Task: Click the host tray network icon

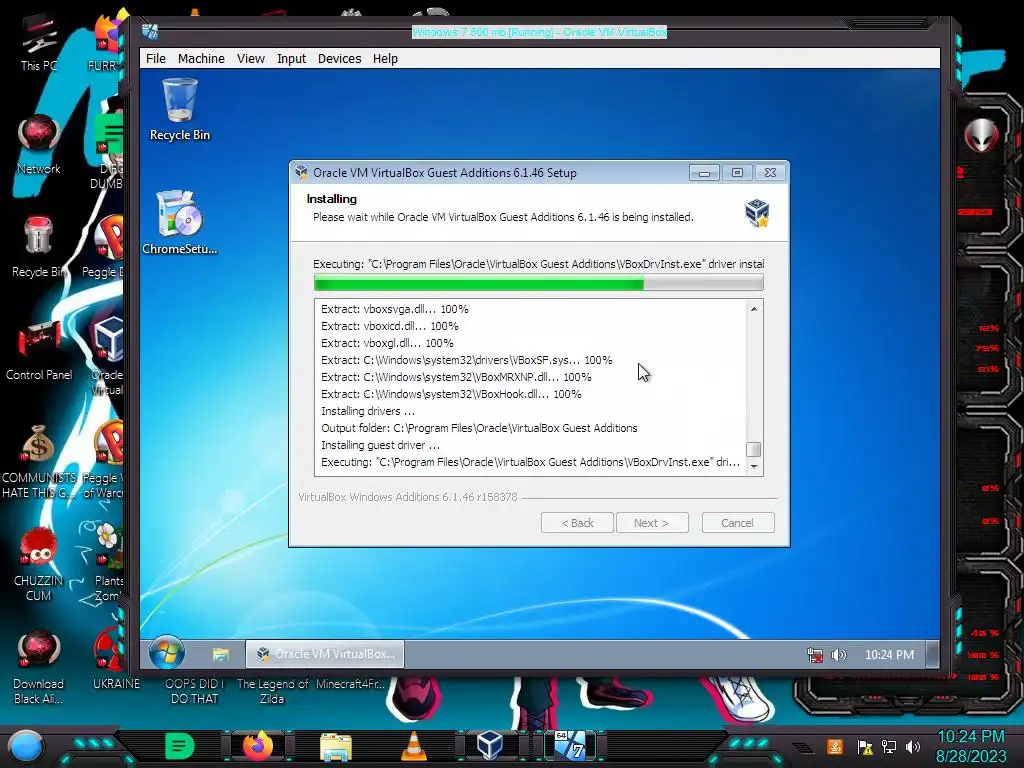Action: (x=889, y=746)
